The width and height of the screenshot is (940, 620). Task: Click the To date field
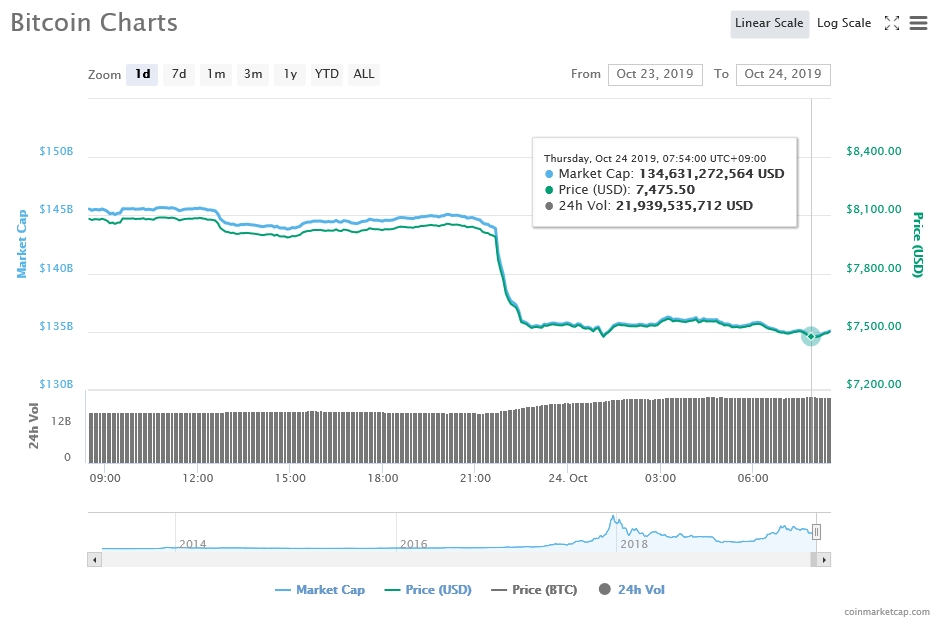click(x=782, y=74)
